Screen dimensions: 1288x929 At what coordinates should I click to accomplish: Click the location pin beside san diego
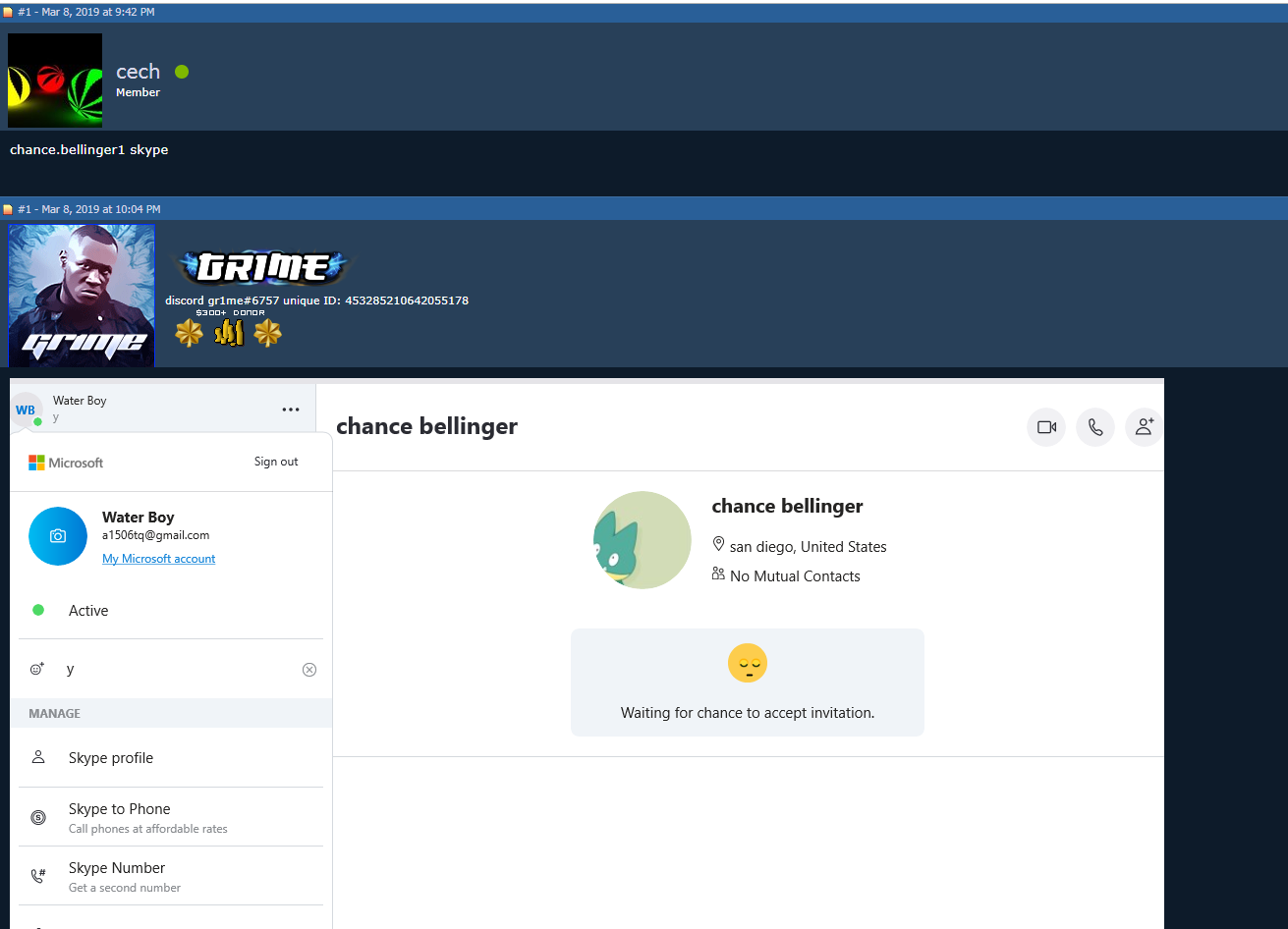coord(718,544)
